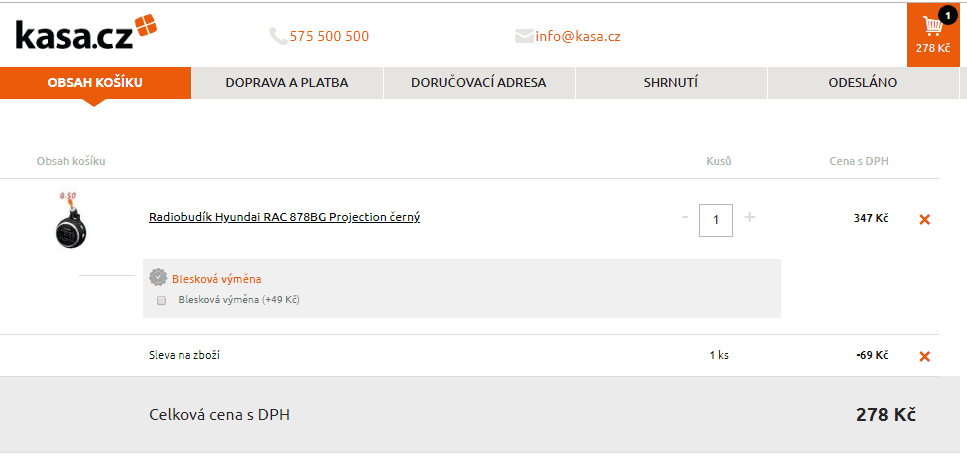
Task: Click the radio alarm clock product thumbnail
Action: click(x=70, y=220)
